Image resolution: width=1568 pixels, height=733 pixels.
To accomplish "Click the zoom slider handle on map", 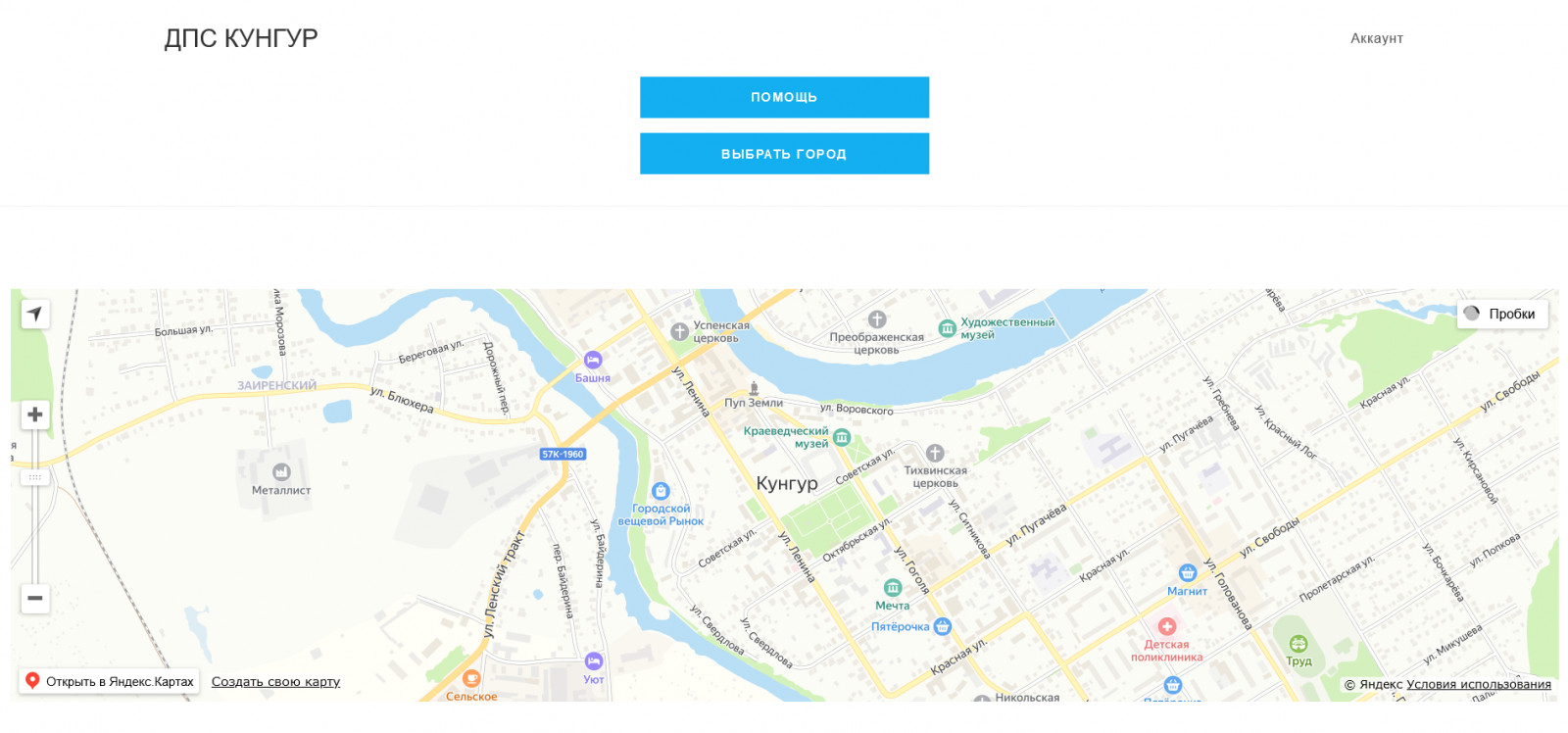I will point(35,477).
